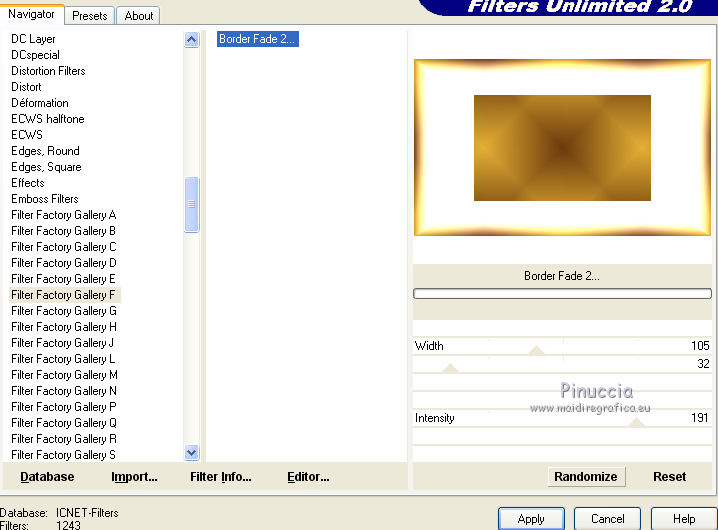Select the Effects category
The height and width of the screenshot is (530, 718).
click(x=27, y=183)
